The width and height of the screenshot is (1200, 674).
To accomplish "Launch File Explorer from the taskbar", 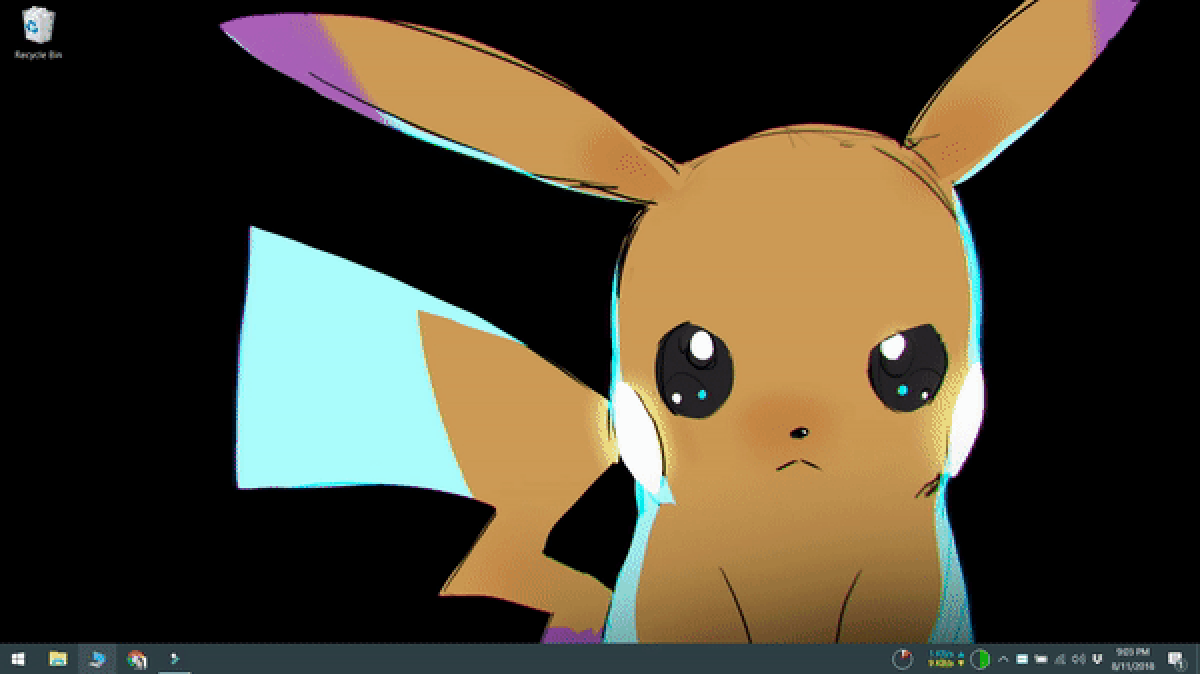I will [58, 660].
